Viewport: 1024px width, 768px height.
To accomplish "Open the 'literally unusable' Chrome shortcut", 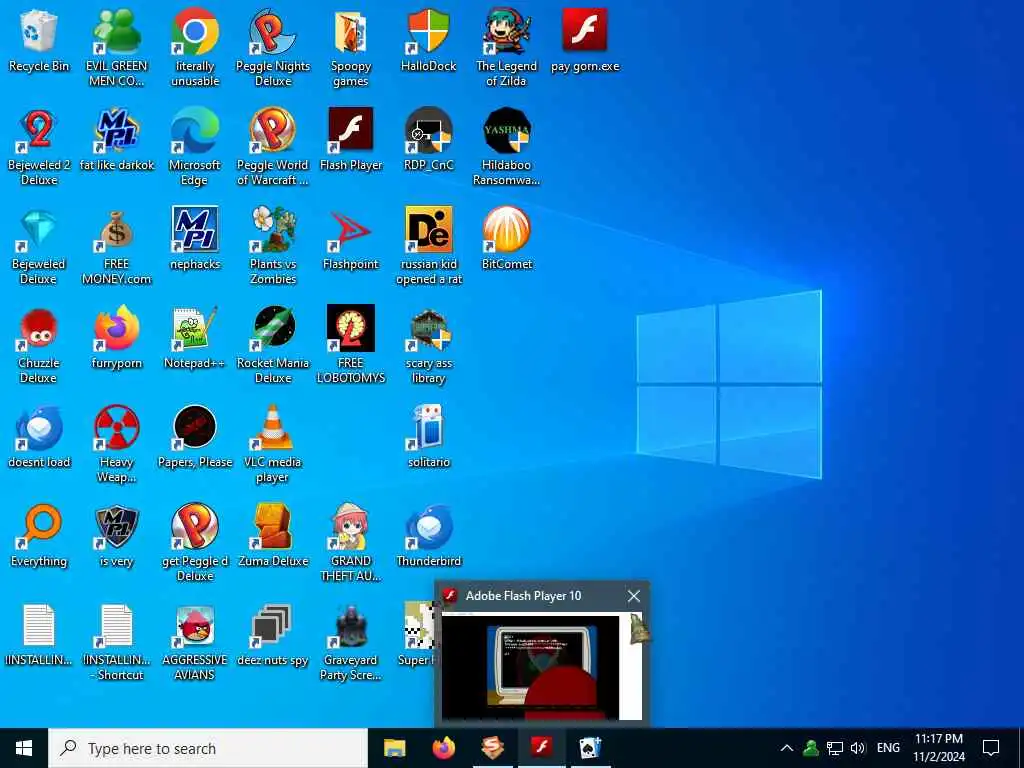I will (x=195, y=48).
